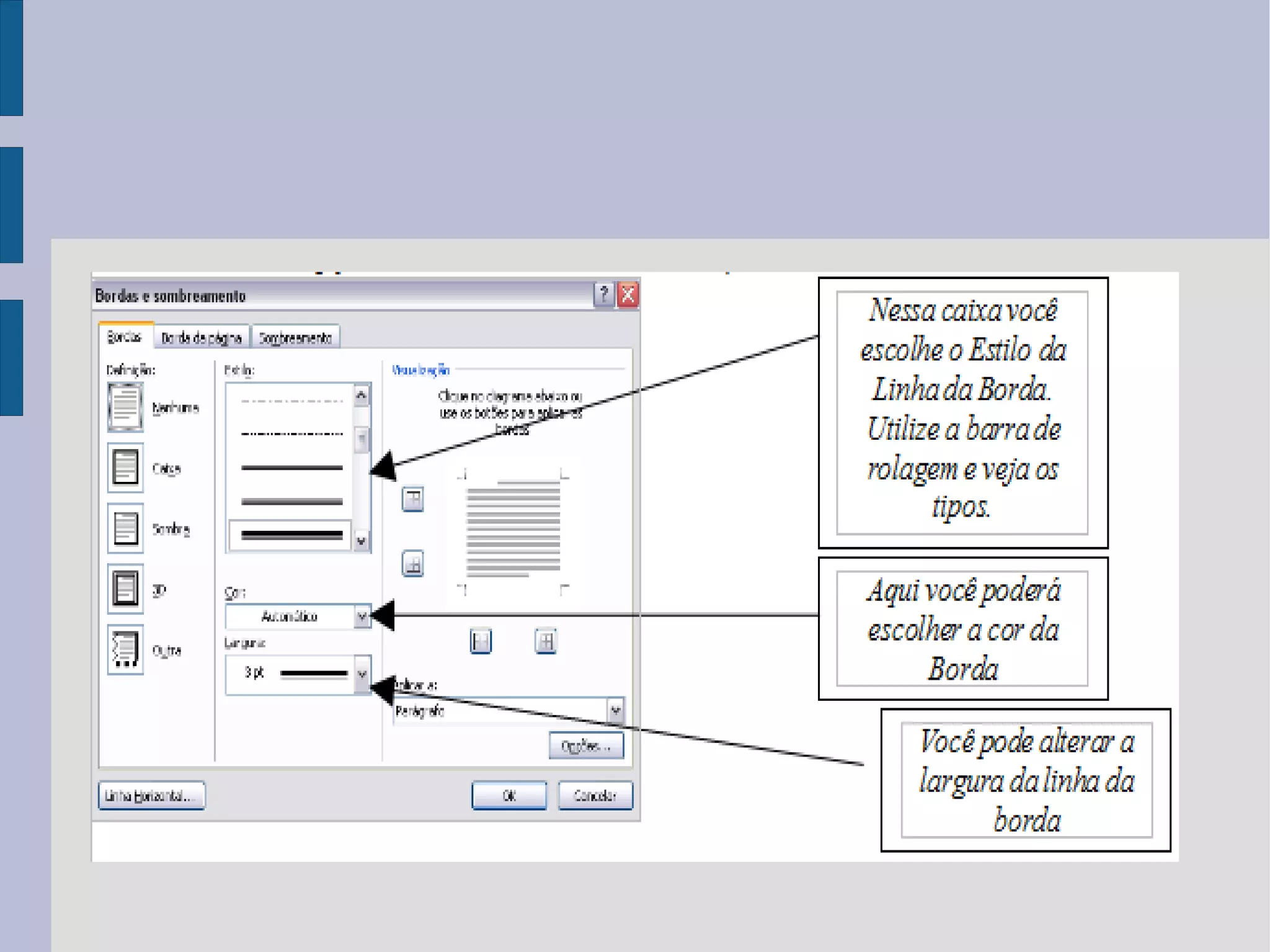1270x952 pixels.
Task: Select the Outra custom border icon
Action: (125, 649)
